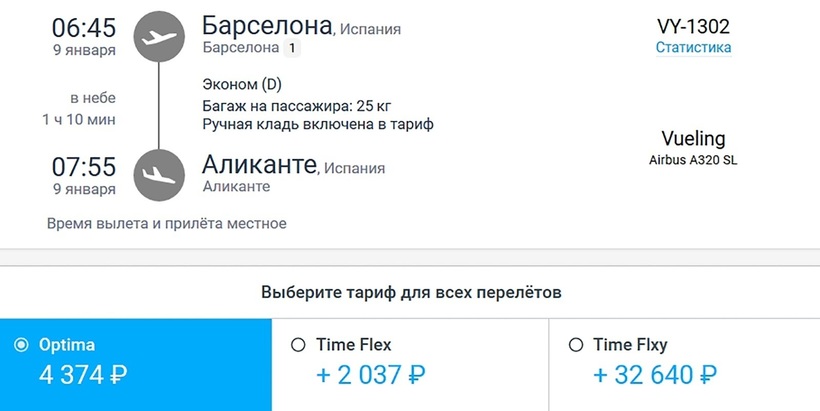Click the arrival landing plane icon
The width and height of the screenshot is (820, 411).
158,173
